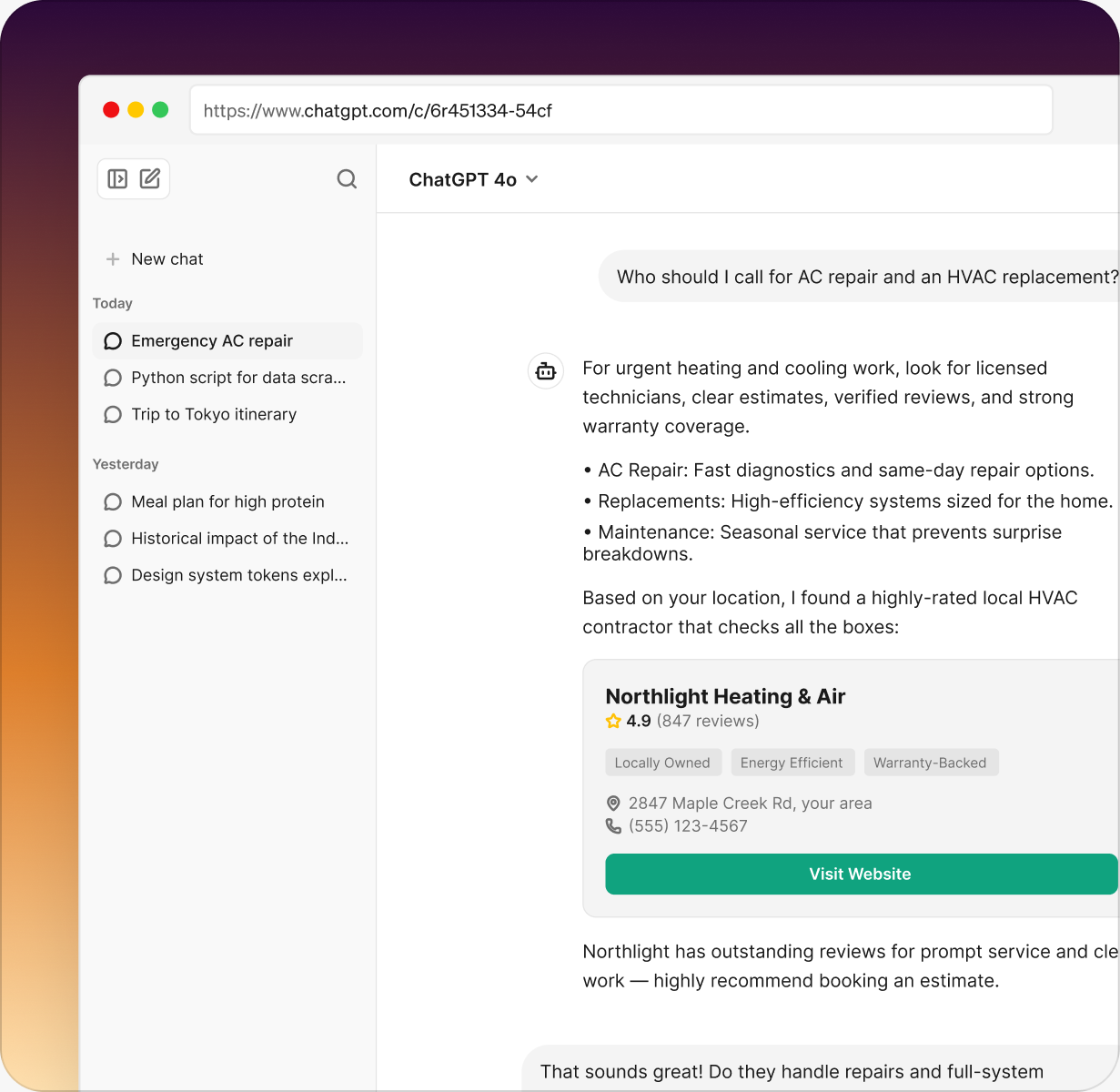The image size is (1120, 1092).
Task: Click the Replacements bullet point text
Action: (x=848, y=501)
